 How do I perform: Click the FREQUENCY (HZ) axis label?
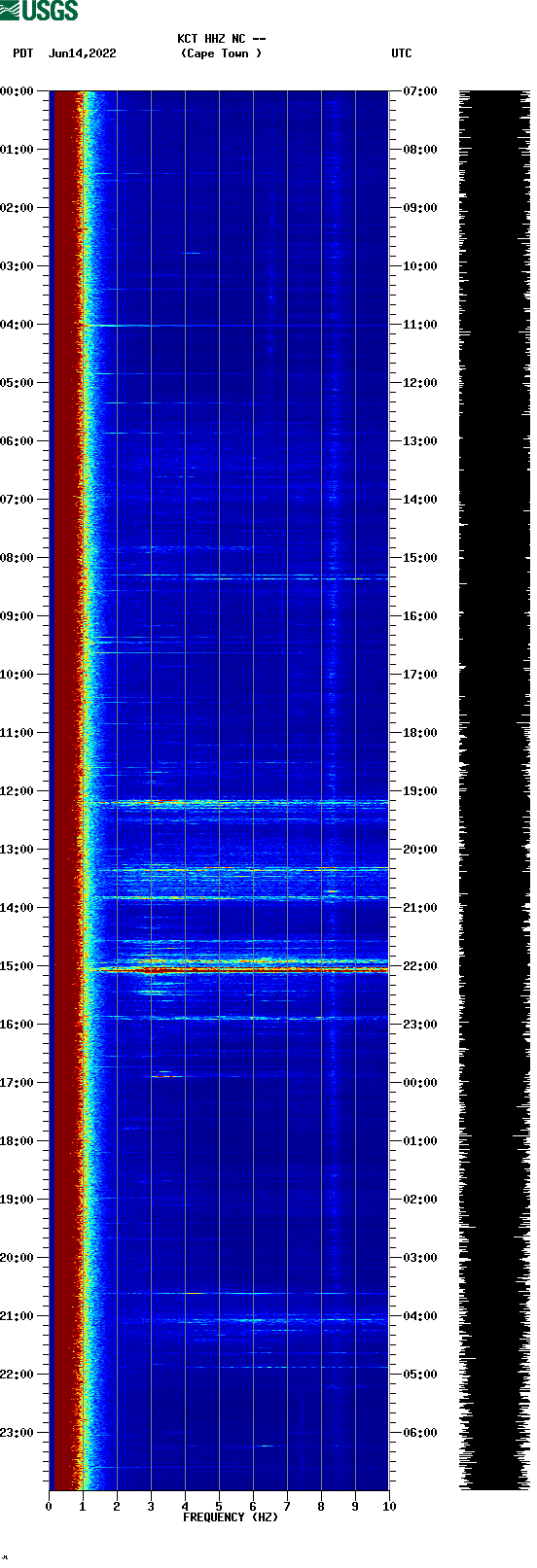click(x=231, y=1516)
